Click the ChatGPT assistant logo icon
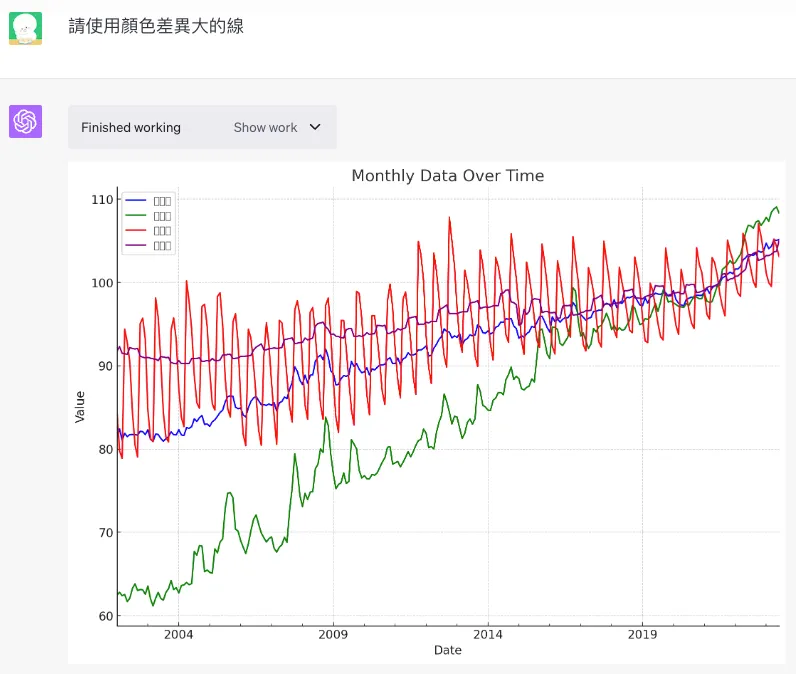The image size is (796, 674). point(25,121)
